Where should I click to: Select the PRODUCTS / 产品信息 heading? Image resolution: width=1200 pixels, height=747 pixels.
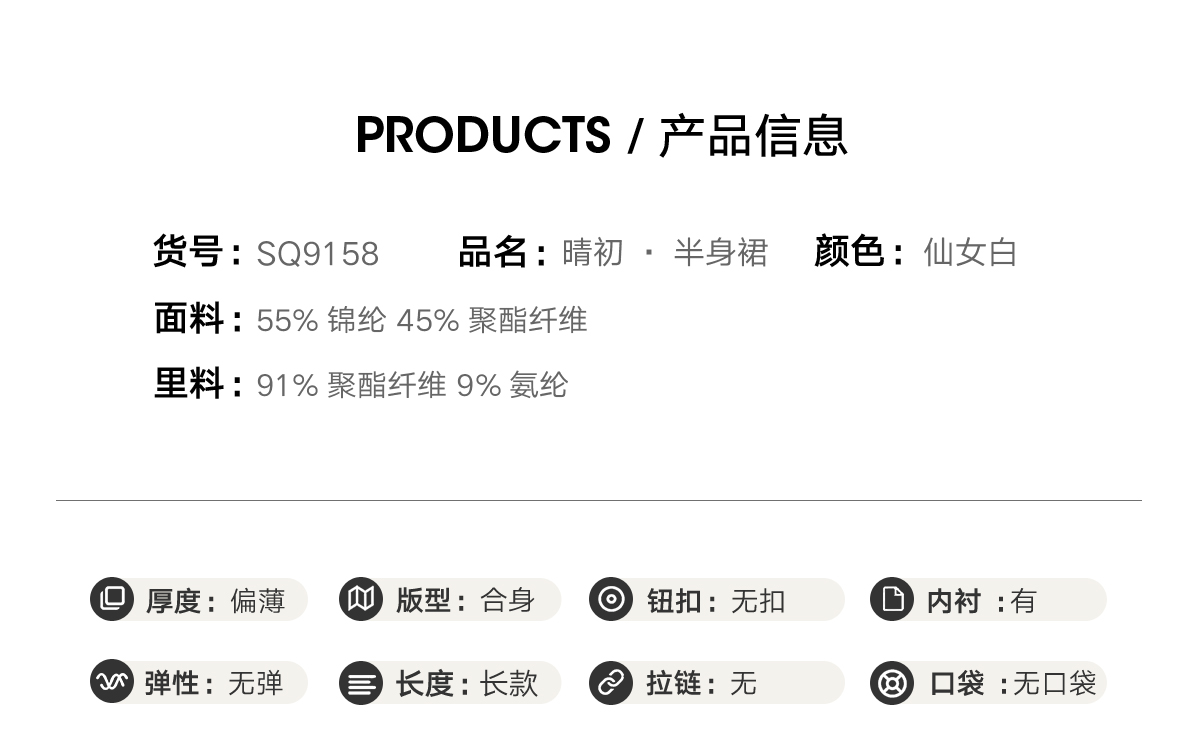[601, 136]
